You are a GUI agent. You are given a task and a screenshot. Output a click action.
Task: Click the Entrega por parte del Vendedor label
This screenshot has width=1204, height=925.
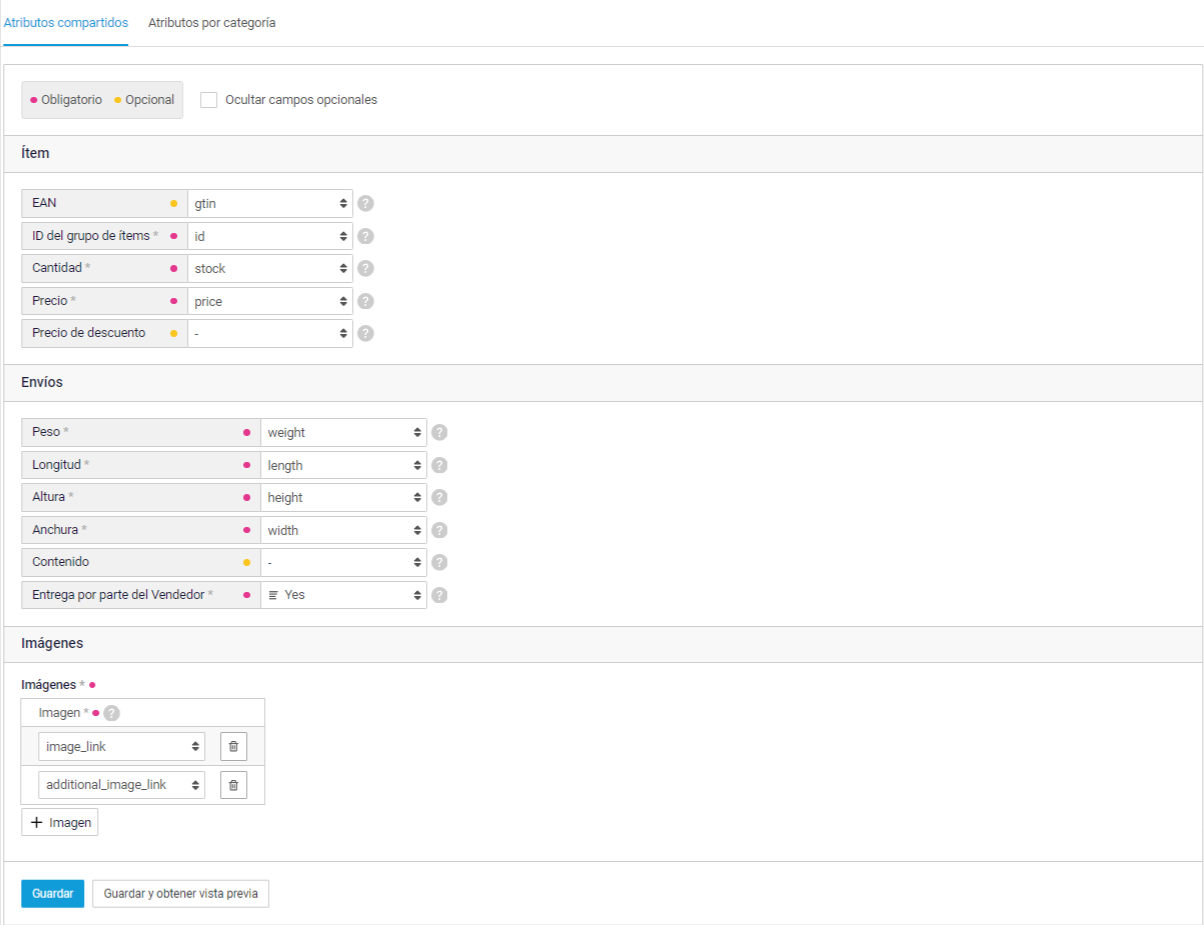[119, 595]
